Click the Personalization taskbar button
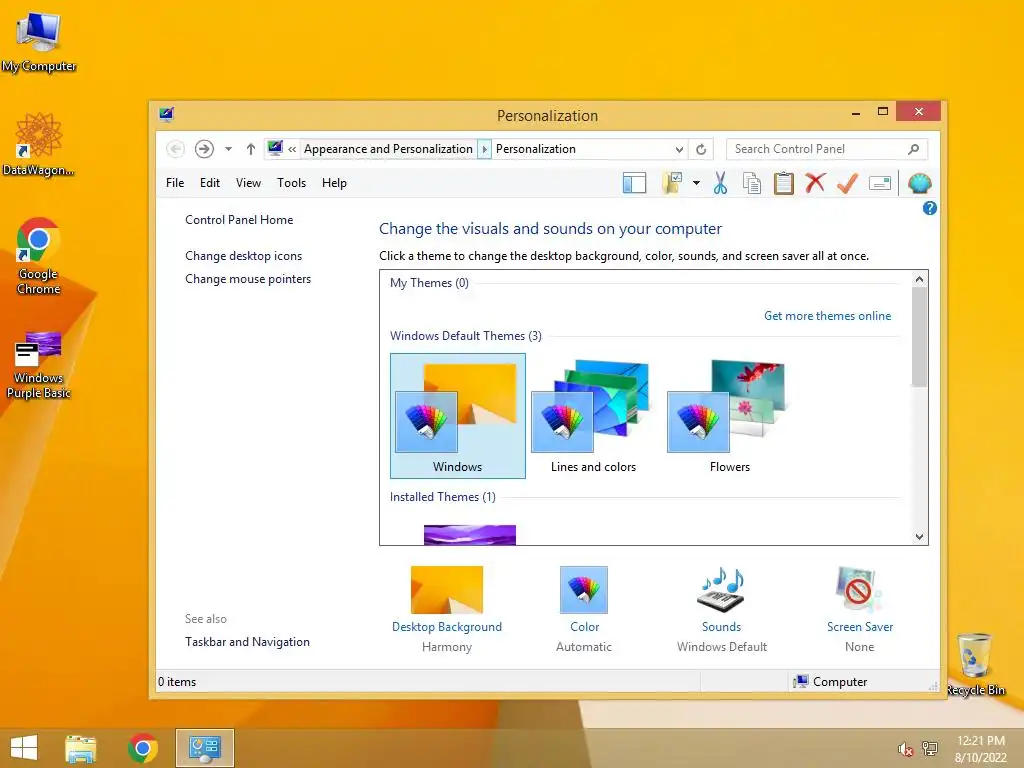This screenshot has width=1024, height=768. click(204, 748)
